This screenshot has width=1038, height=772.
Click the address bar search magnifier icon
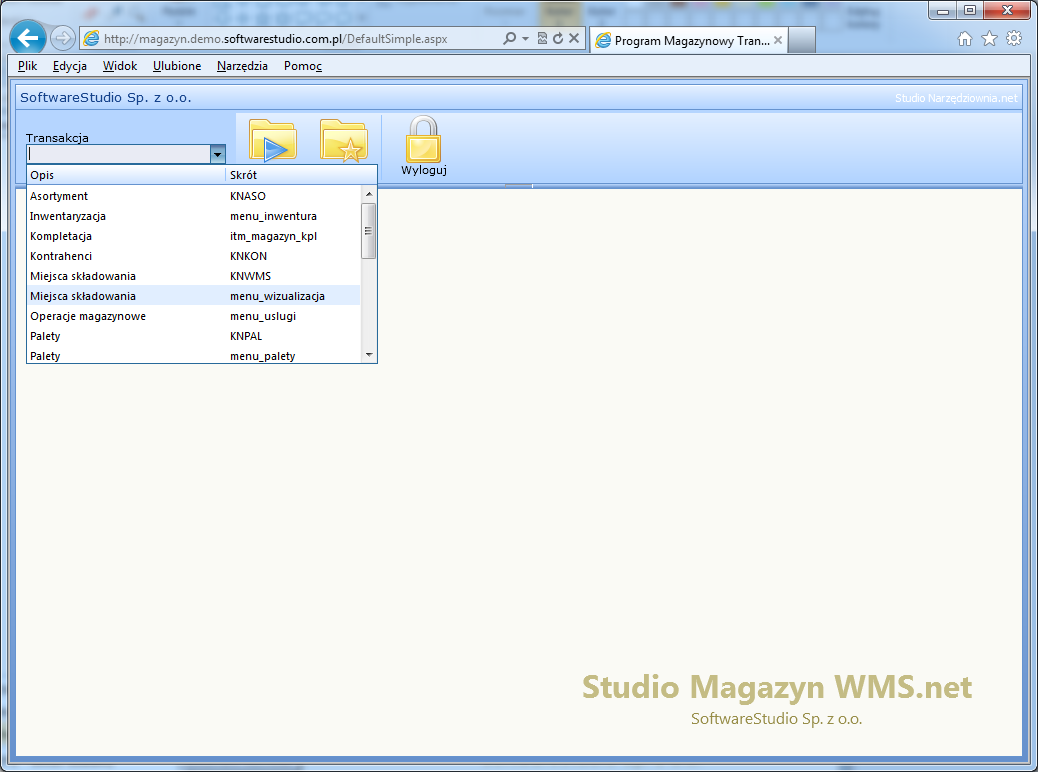[509, 38]
